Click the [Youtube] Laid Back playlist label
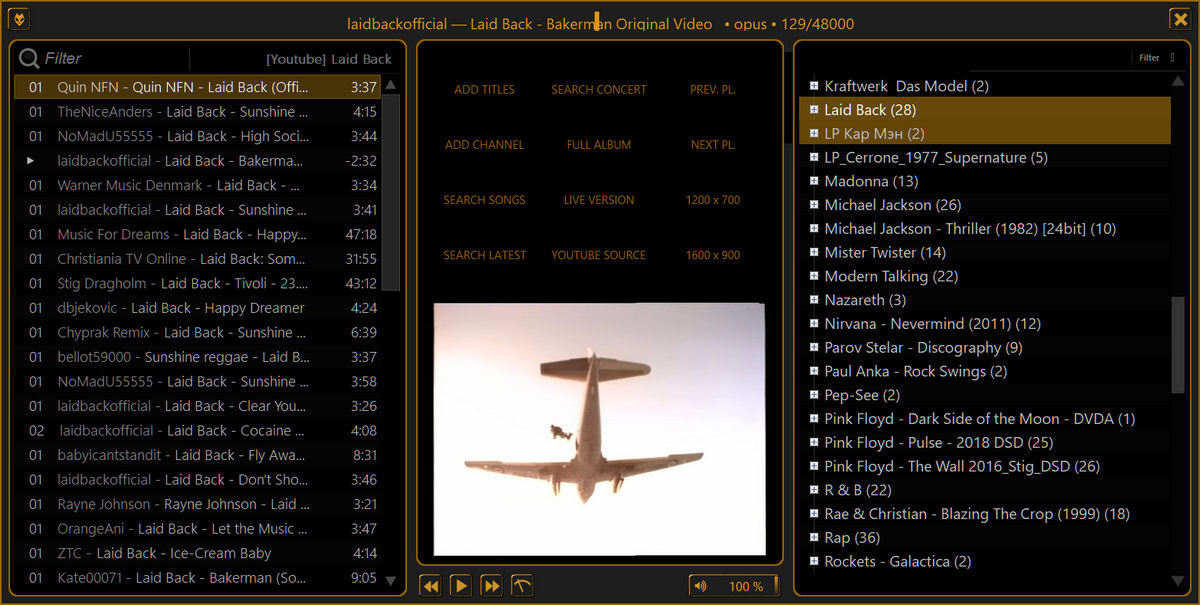1200x605 pixels. click(x=329, y=59)
